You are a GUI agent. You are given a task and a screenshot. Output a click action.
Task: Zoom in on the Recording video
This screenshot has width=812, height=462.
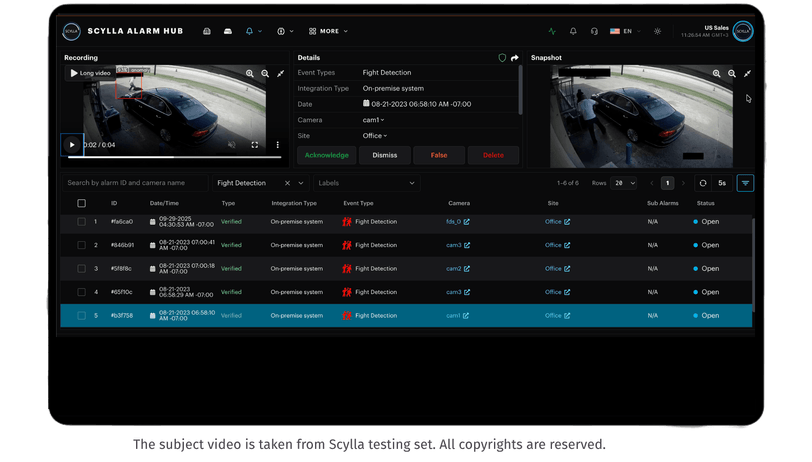[x=250, y=74]
